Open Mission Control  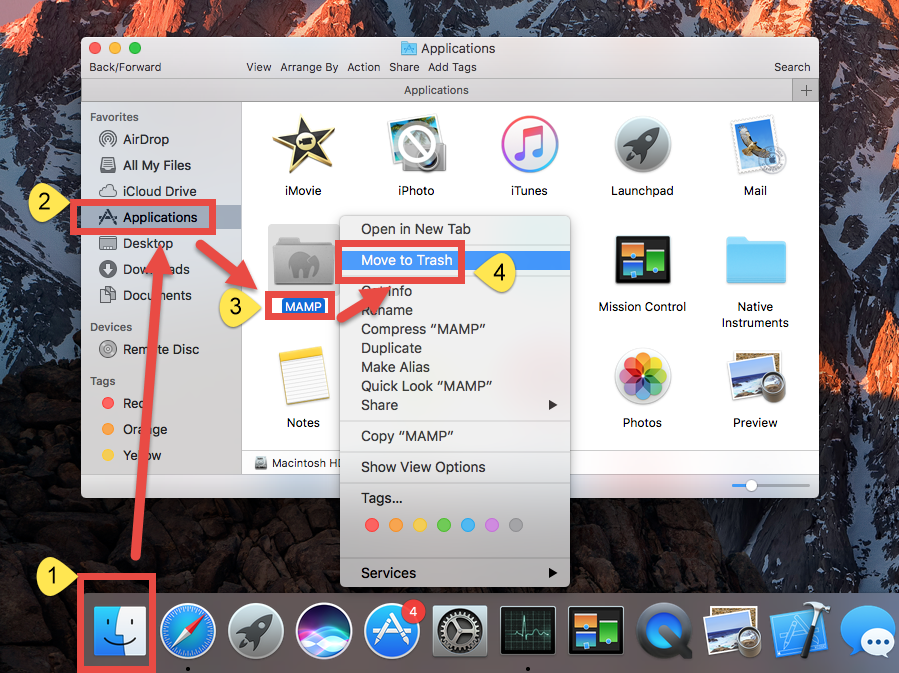(642, 259)
